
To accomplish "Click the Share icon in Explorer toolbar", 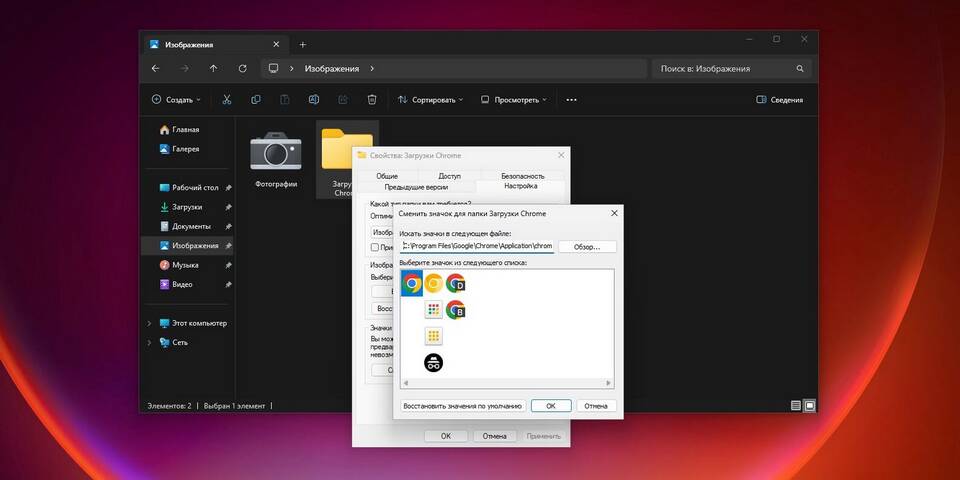I will (343, 100).
